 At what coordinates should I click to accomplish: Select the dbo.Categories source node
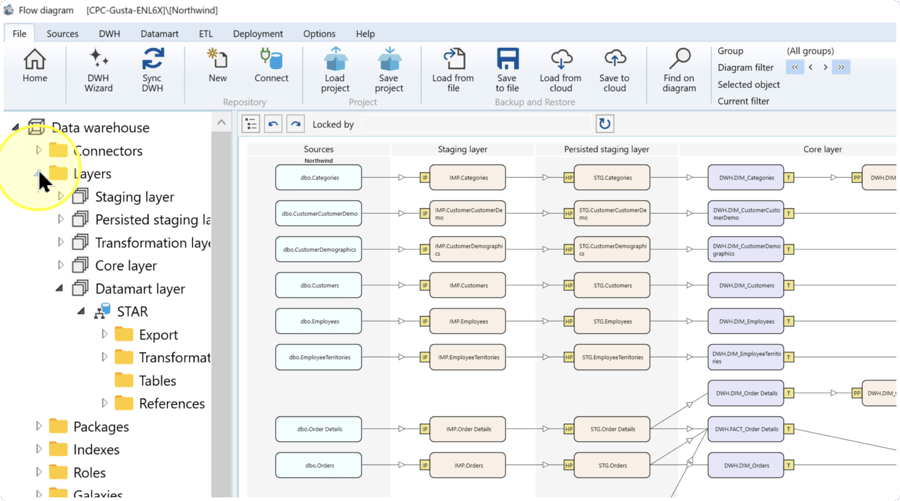(x=319, y=178)
